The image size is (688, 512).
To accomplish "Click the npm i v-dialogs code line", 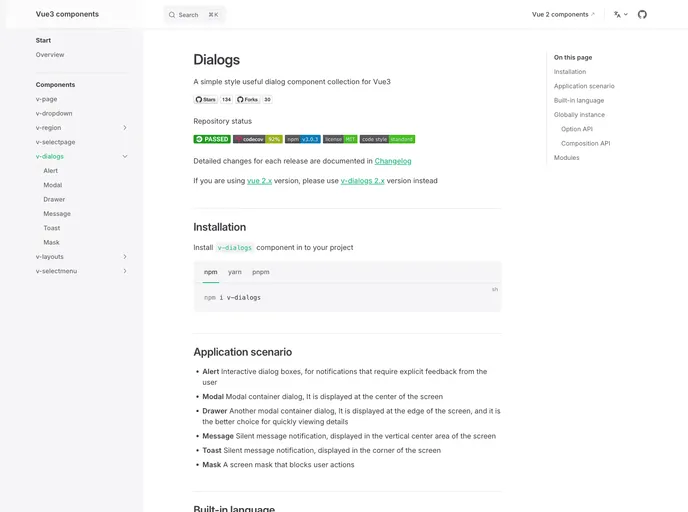I will tap(232, 297).
